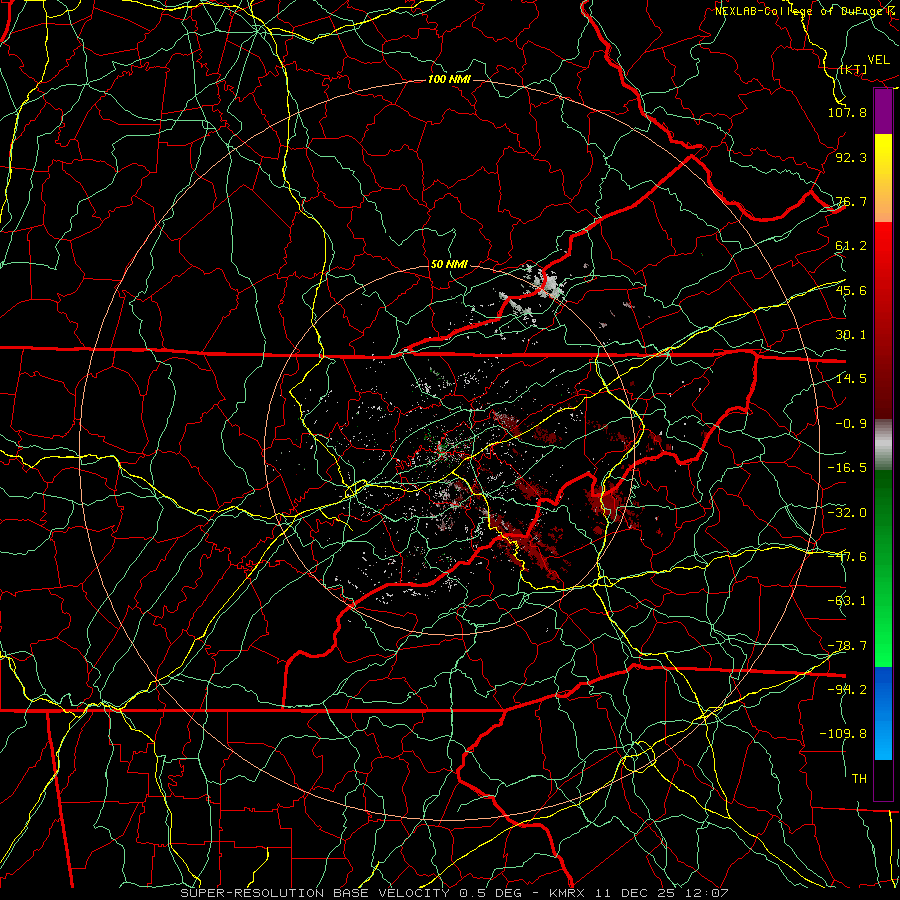Select the 45.6 value on the velocity scale

851,290
